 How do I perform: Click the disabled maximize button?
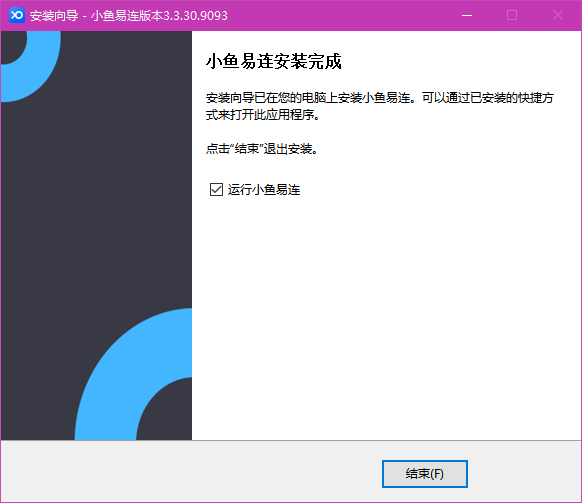512,16
